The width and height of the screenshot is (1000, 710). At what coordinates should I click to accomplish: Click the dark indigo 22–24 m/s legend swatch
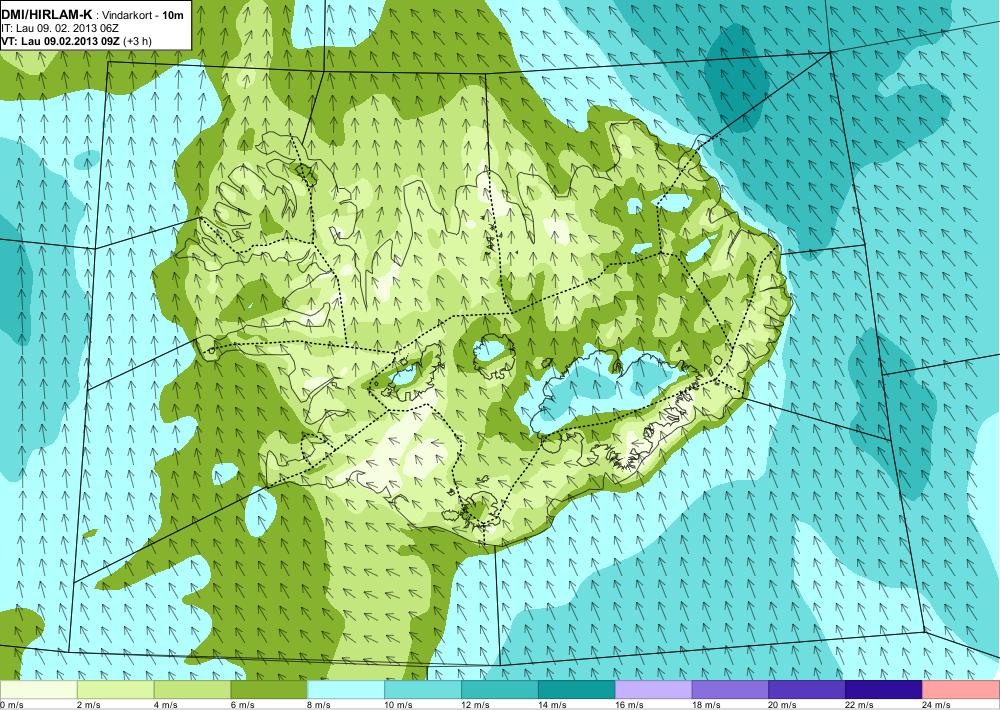pyautogui.click(x=884, y=690)
